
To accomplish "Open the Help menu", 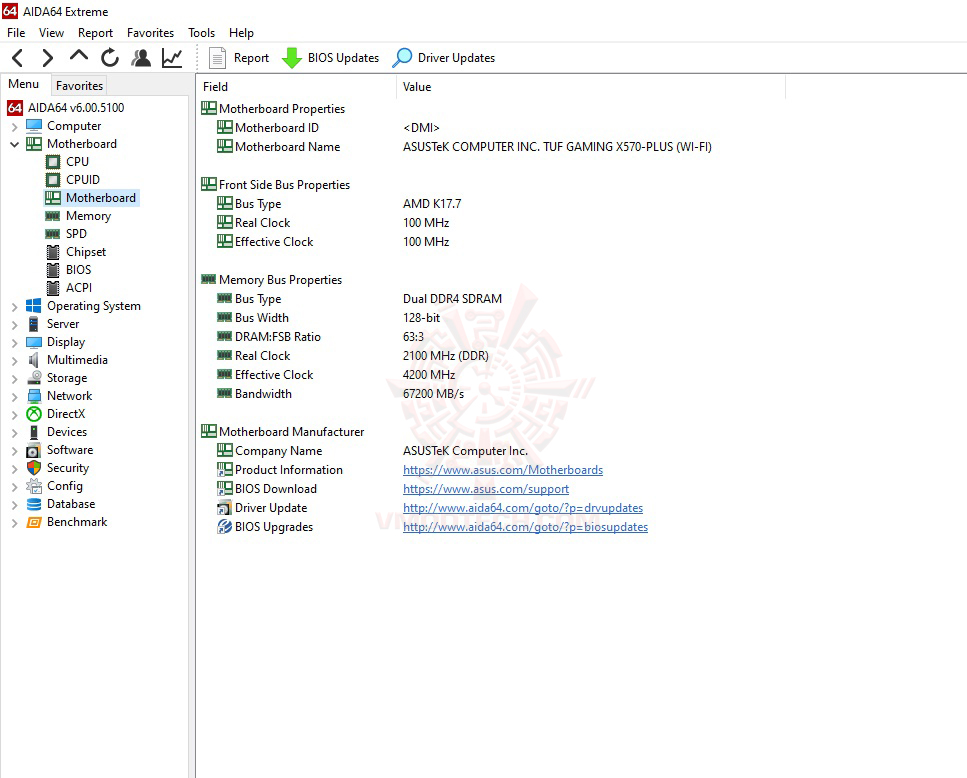I will pos(241,33).
